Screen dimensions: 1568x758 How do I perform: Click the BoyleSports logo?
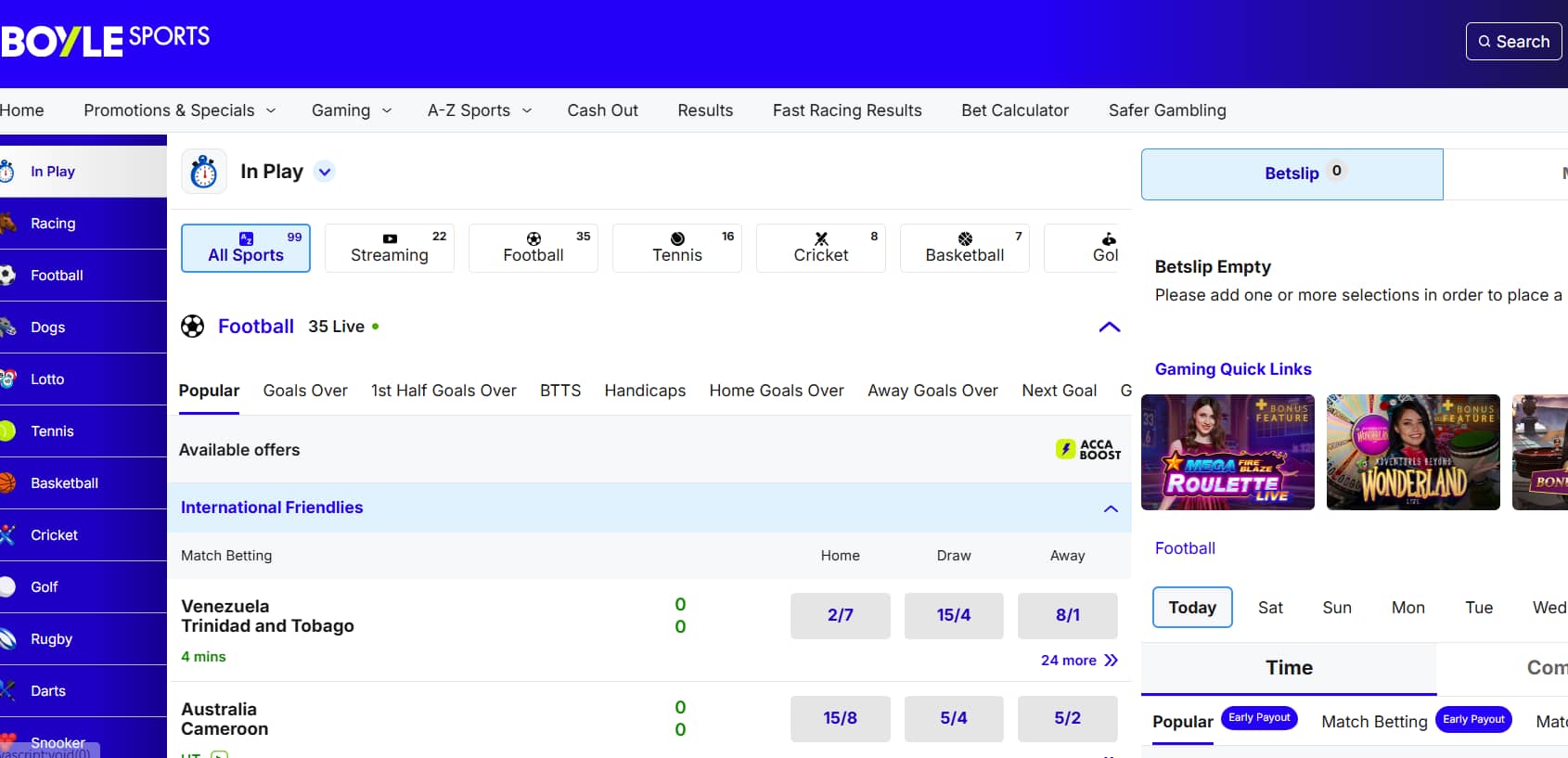105,40
